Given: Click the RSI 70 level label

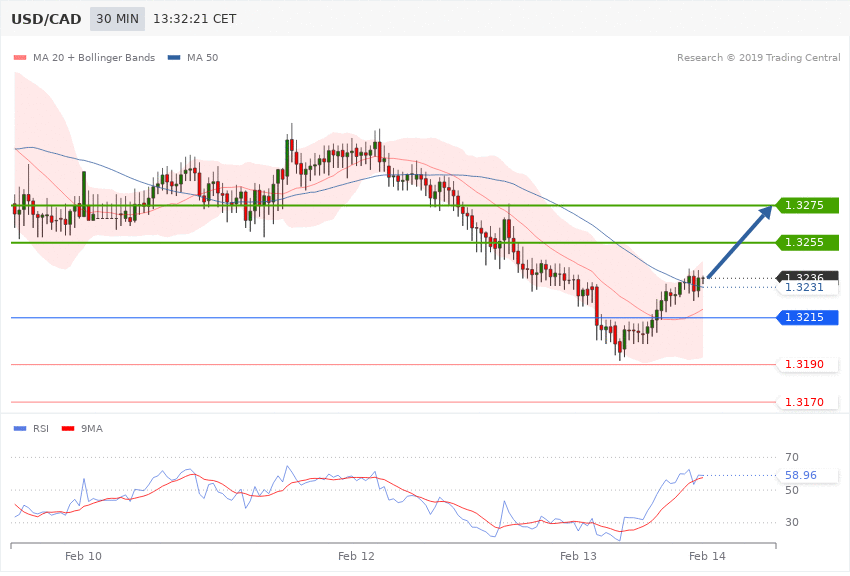Looking at the screenshot, I should pos(791,457).
